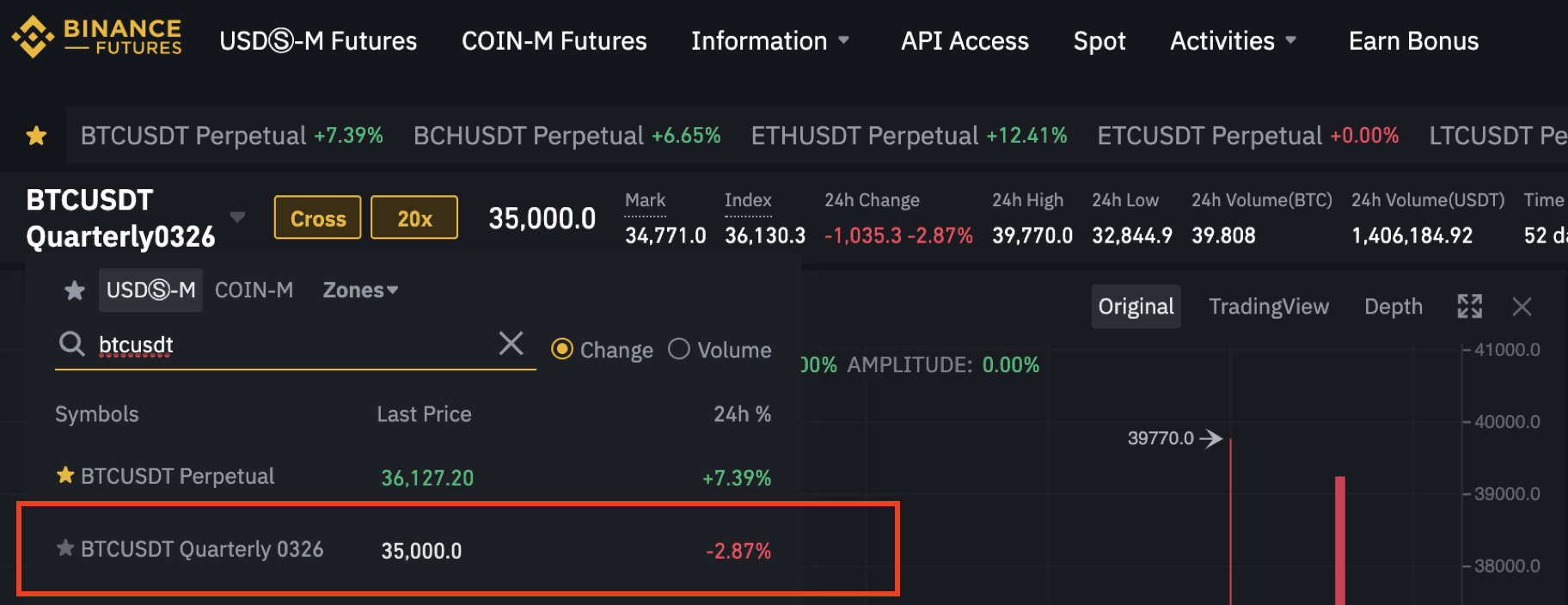Clear the btcusdt search text
Viewport: 1568px width, 605px height.
(x=511, y=344)
